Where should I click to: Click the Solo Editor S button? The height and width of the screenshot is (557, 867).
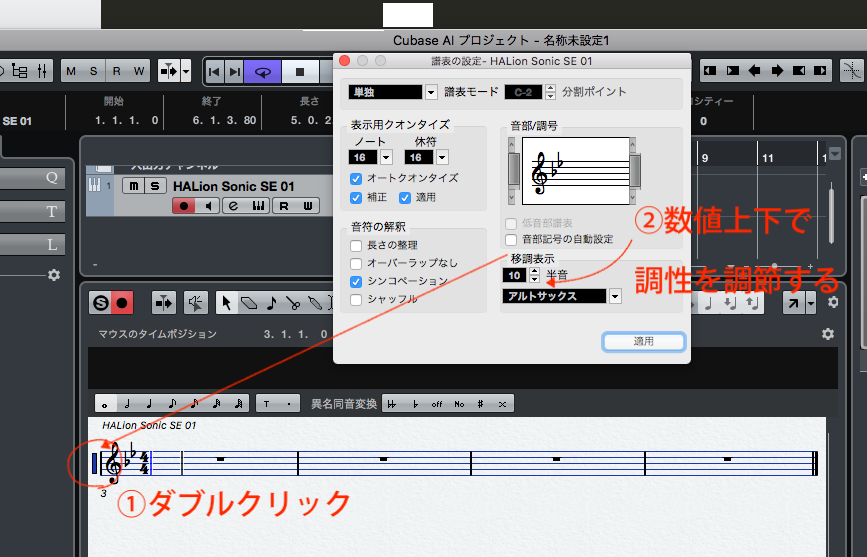coord(101,303)
